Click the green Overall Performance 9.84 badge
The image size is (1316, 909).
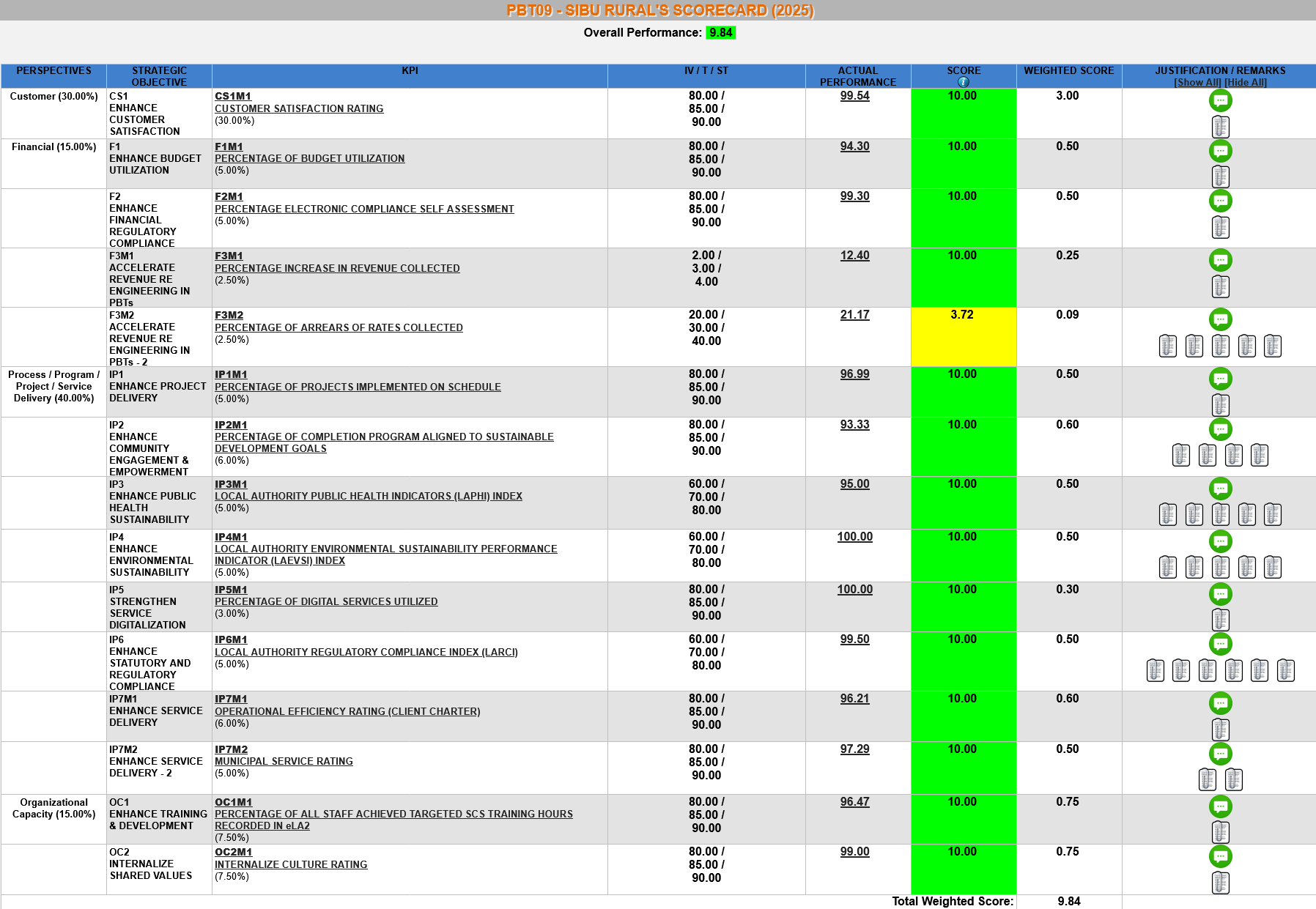pos(720,32)
